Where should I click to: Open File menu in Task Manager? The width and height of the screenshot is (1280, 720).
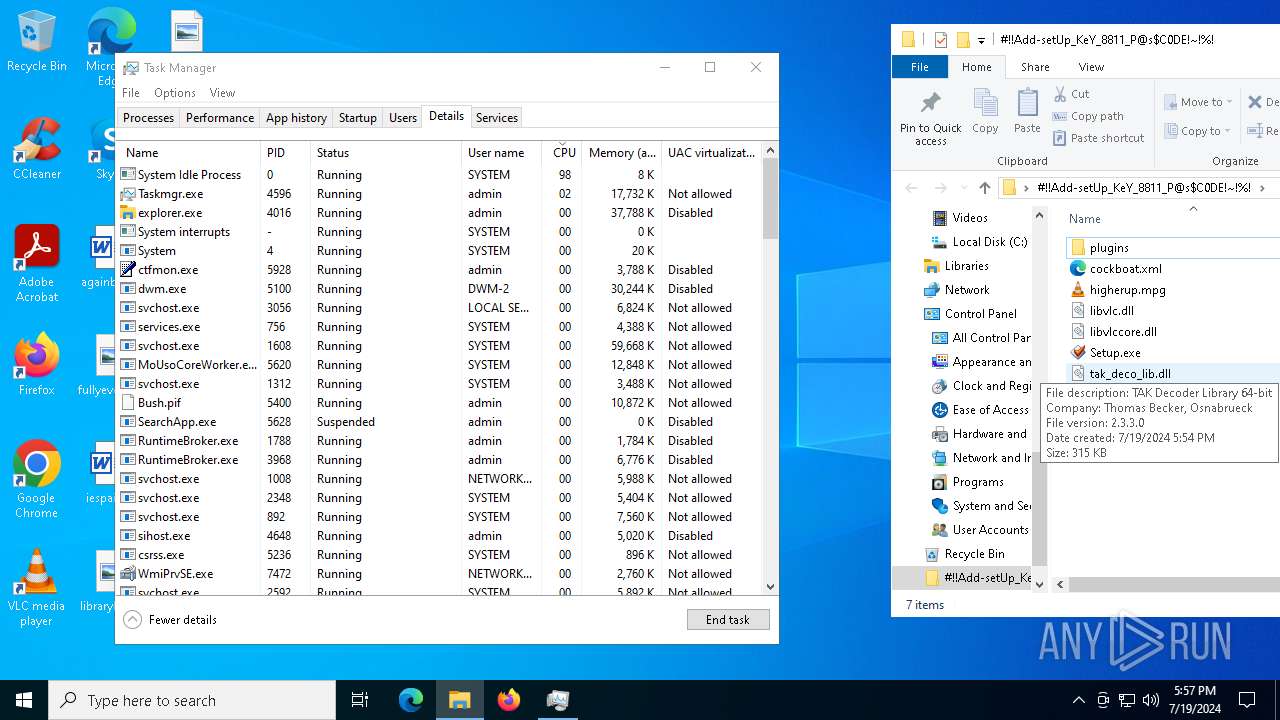tap(131, 93)
